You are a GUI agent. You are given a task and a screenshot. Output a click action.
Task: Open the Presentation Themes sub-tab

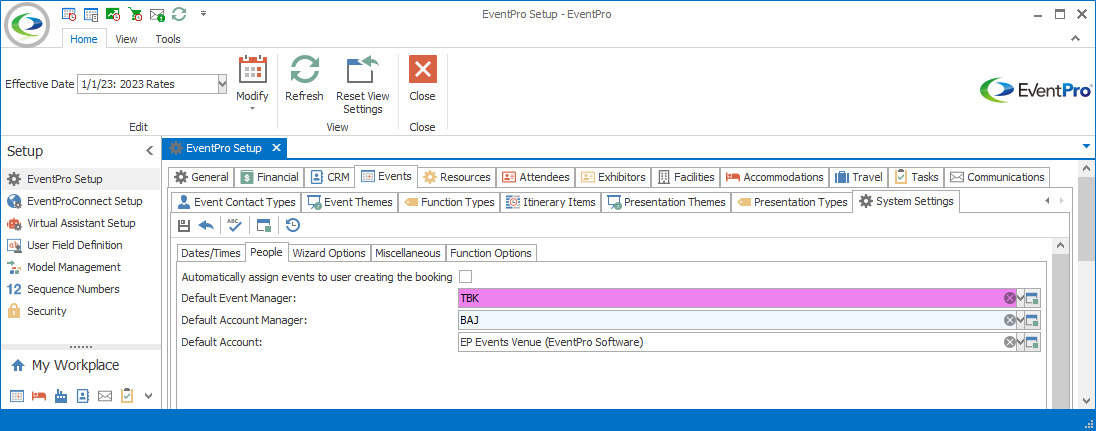coord(666,202)
